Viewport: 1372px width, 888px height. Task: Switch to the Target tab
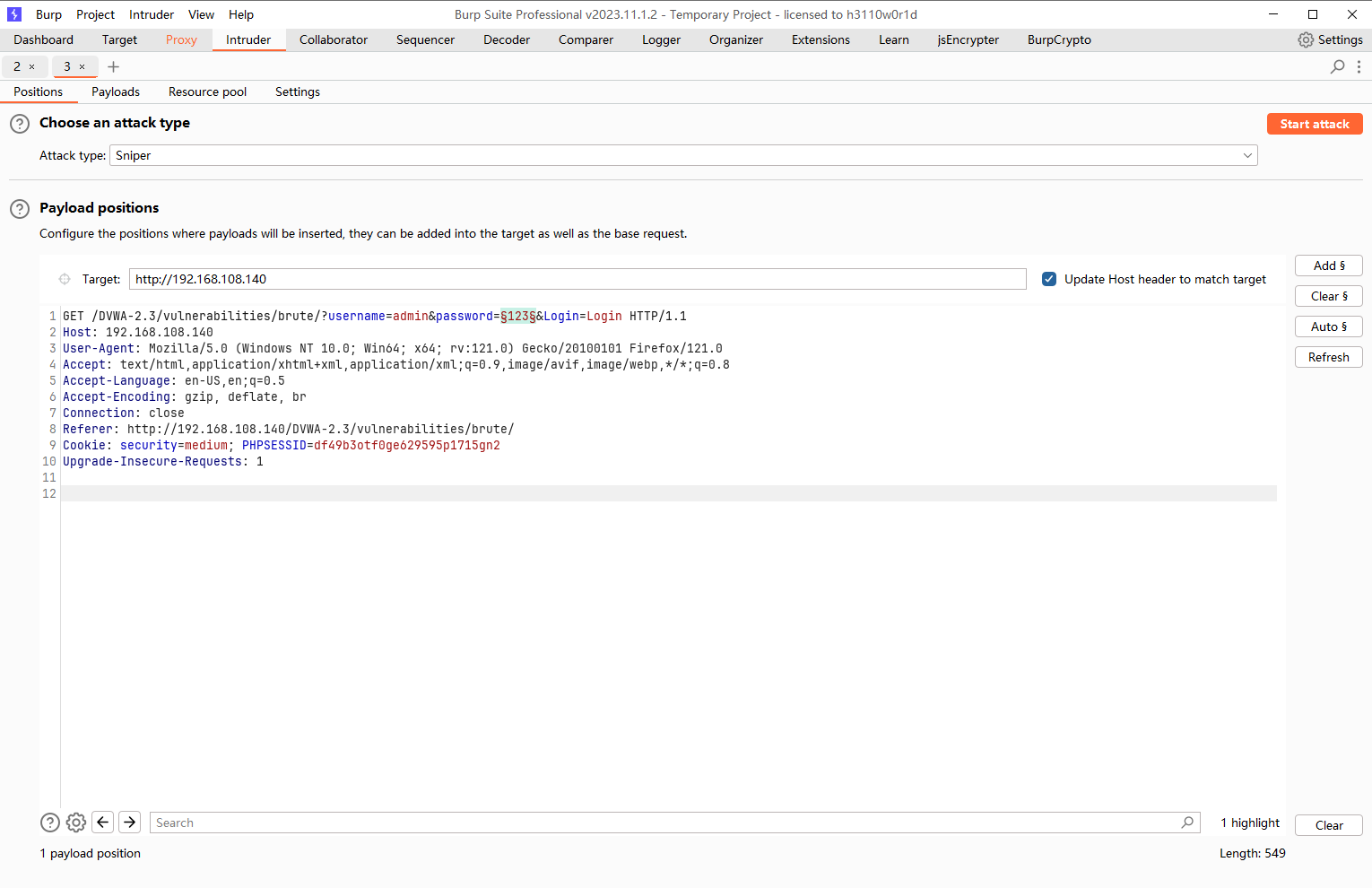tap(119, 39)
